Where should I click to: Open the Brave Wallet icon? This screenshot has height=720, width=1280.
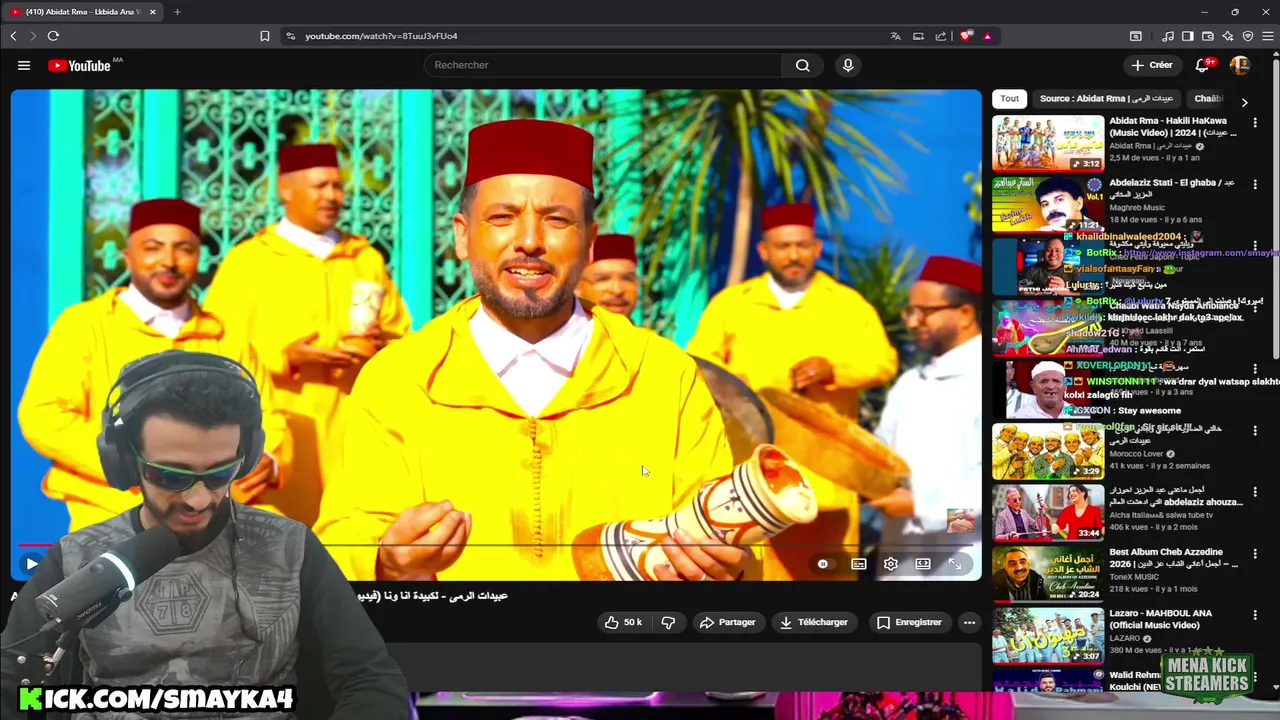pos(1208,36)
